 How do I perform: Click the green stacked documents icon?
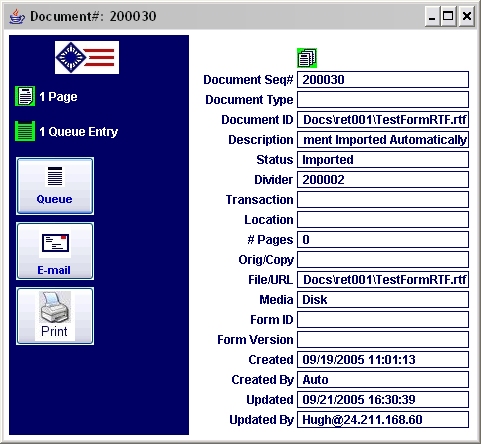307,58
